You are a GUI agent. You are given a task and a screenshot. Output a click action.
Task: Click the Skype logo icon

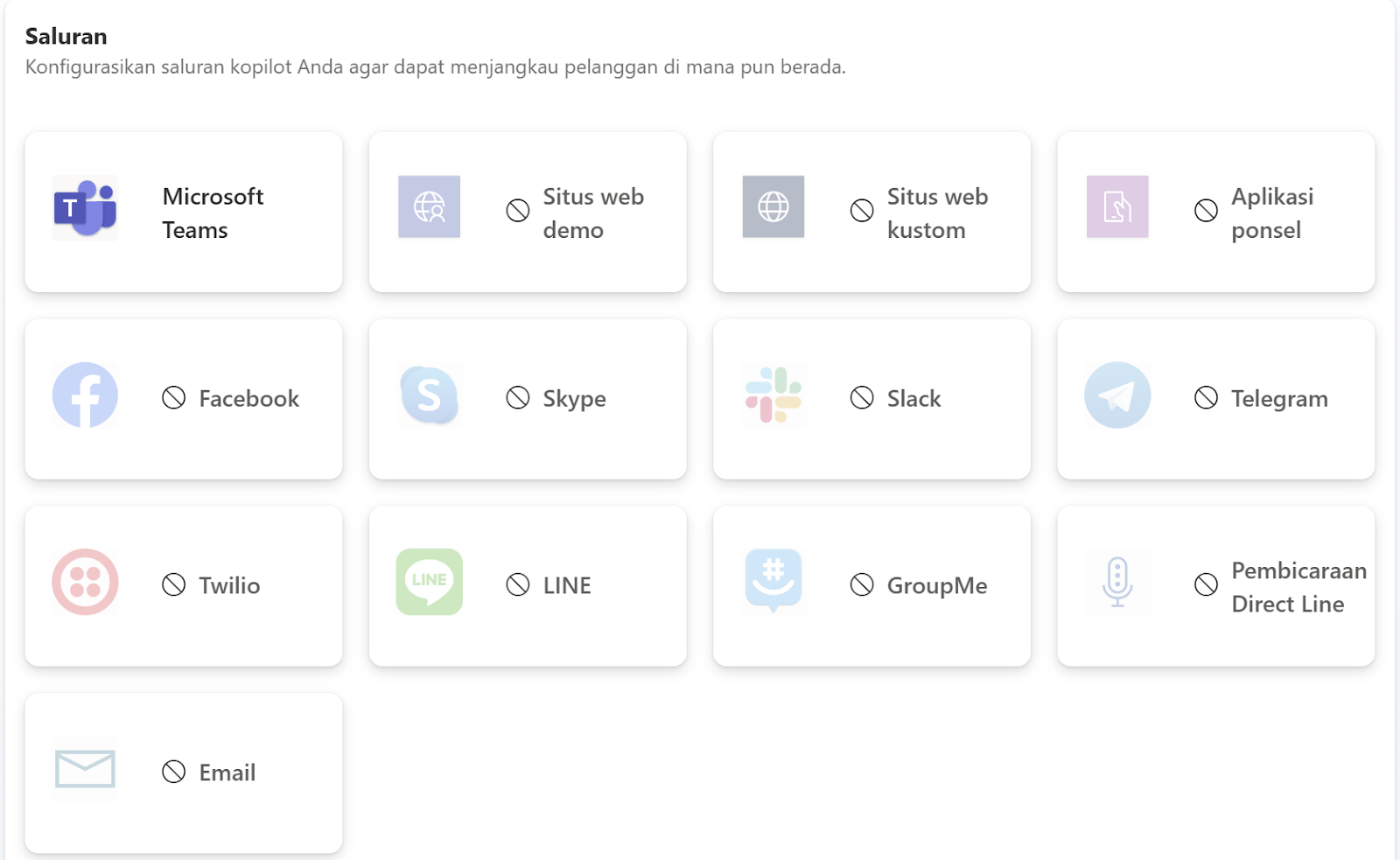429,395
